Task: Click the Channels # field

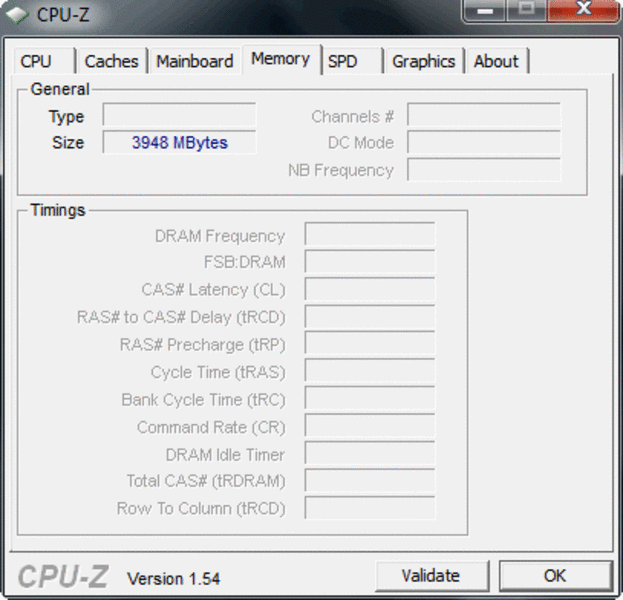Action: point(484,114)
